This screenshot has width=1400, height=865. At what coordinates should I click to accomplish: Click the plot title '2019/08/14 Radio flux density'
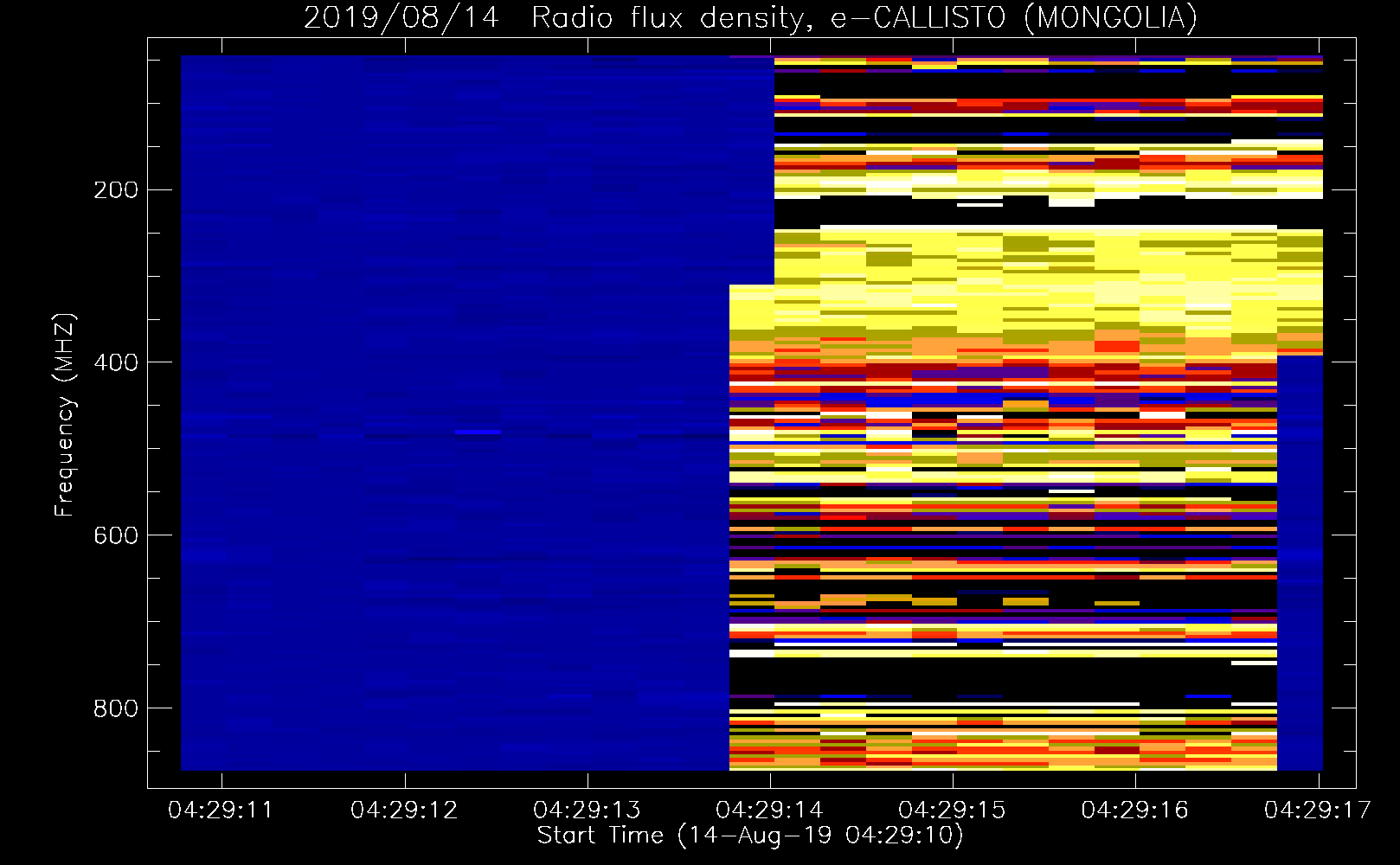pos(554,18)
